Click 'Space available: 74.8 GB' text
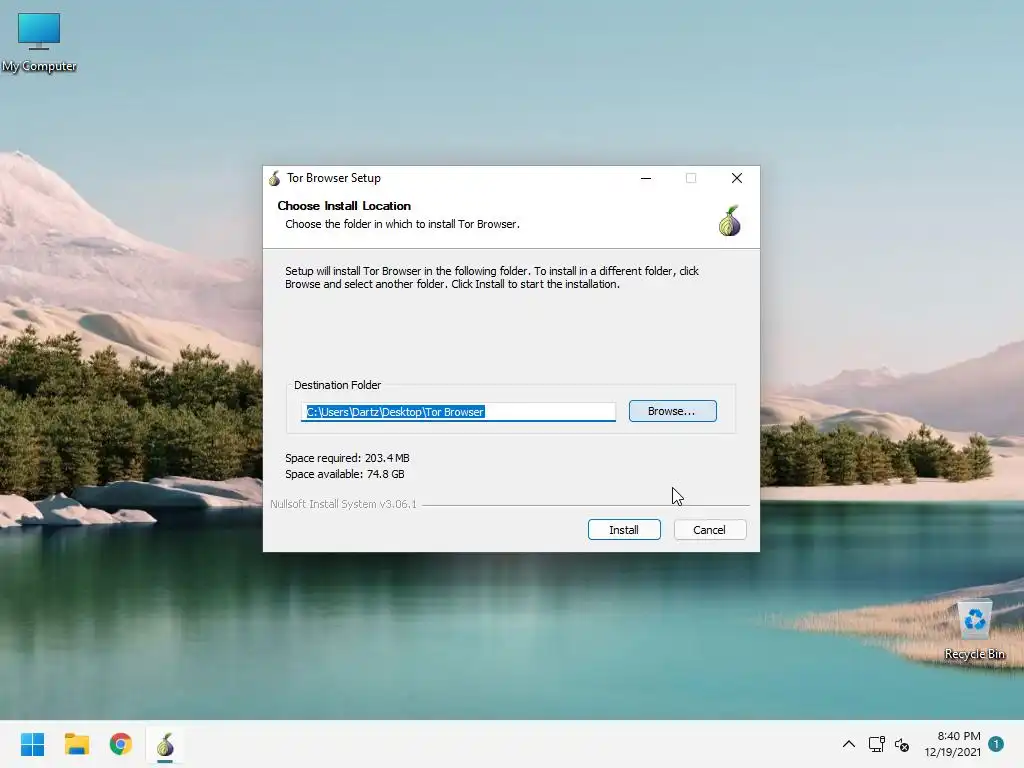Viewport: 1024px width, 768px height. click(x=344, y=474)
